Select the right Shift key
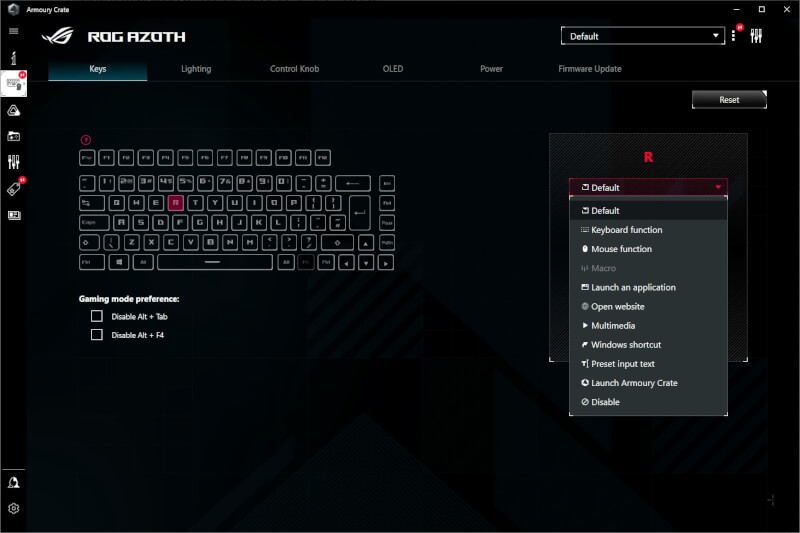This screenshot has width=800, height=533. click(x=337, y=243)
